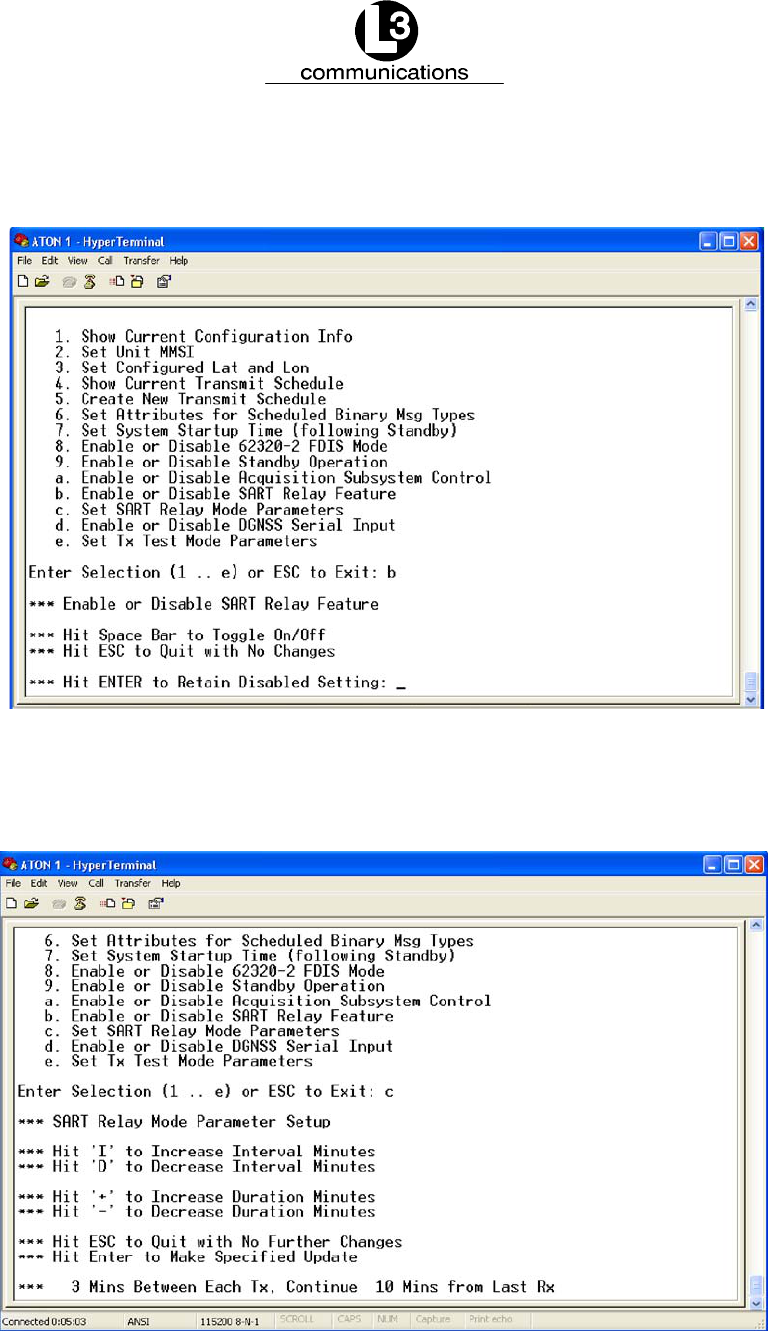Screen dimensions: 768x1331
Task: Click '115200 8-N-1' in status bar
Action: pyautogui.click(x=229, y=1321)
